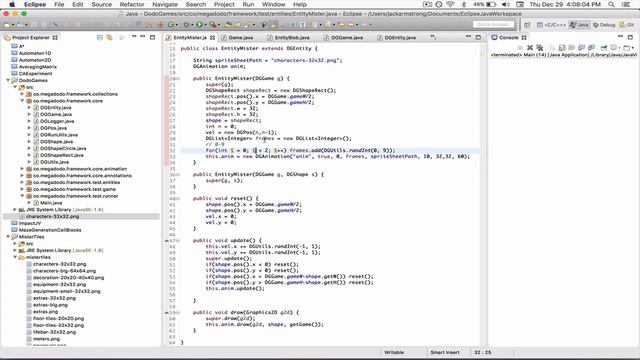The image size is (640, 360).
Task: Open the Navigate menu
Action: (165, 4)
